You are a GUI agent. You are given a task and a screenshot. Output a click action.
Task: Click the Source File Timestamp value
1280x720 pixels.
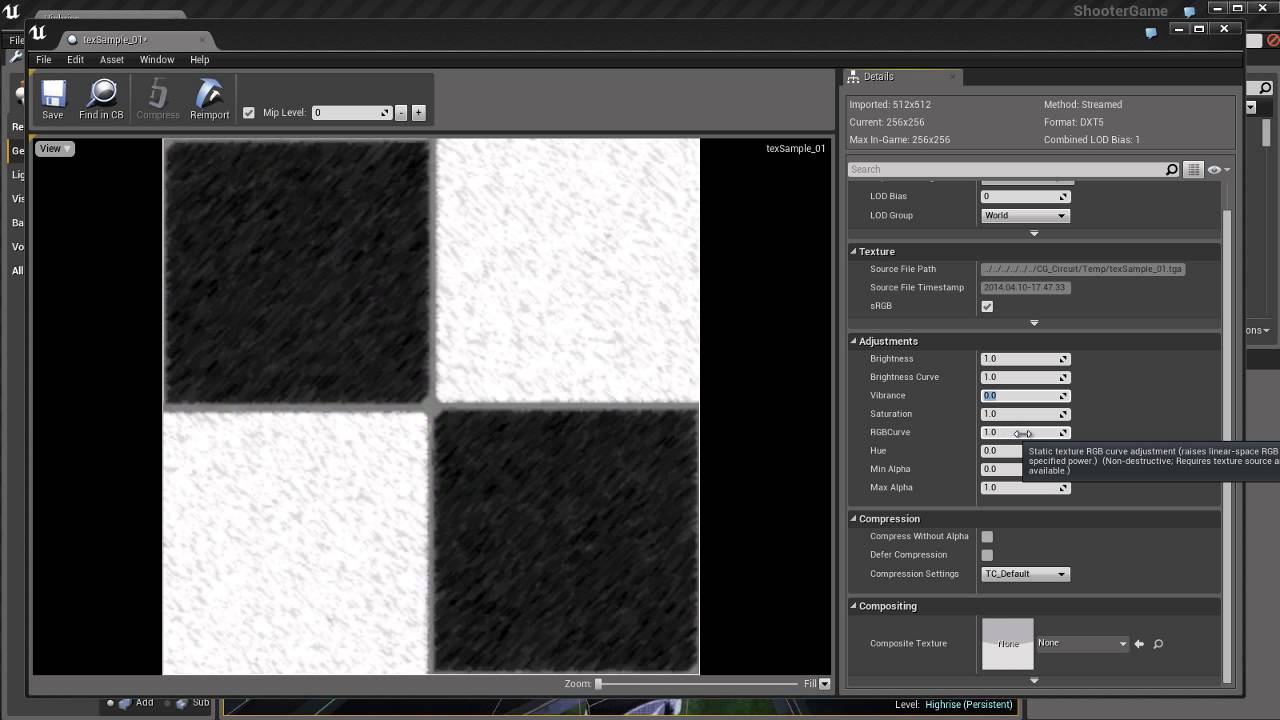pyautogui.click(x=1025, y=288)
